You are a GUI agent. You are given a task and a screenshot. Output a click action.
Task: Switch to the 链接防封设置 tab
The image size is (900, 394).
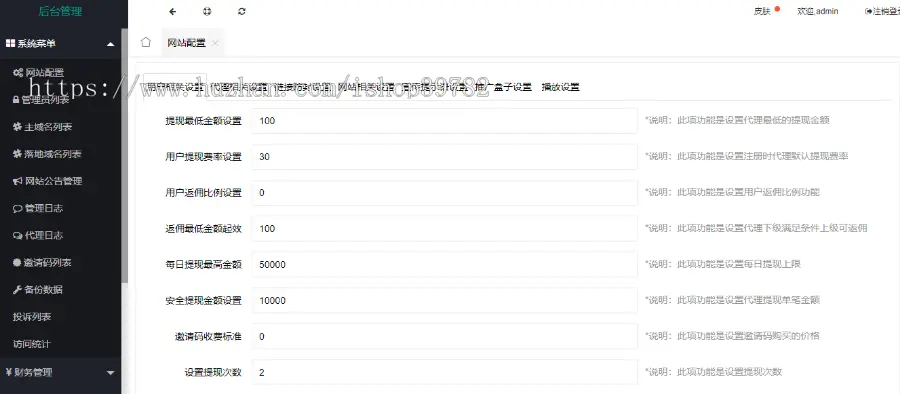click(302, 87)
